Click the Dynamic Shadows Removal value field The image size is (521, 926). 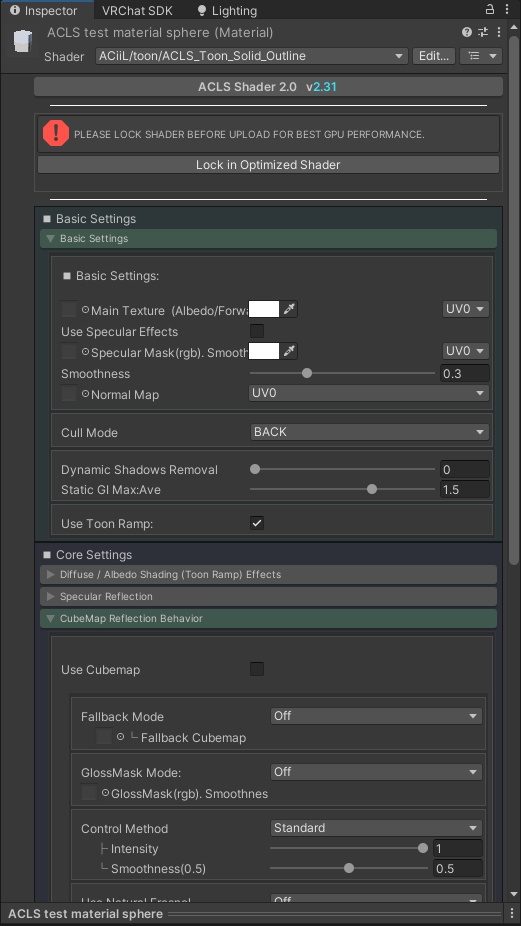click(465, 469)
